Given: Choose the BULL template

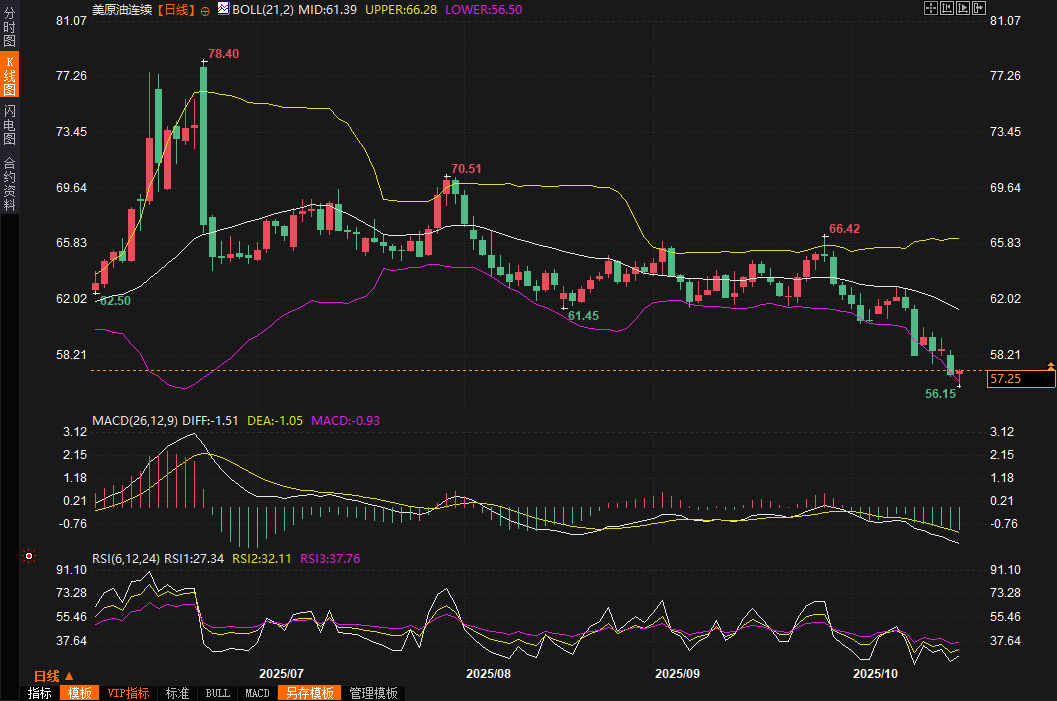Looking at the screenshot, I should coord(218,693).
